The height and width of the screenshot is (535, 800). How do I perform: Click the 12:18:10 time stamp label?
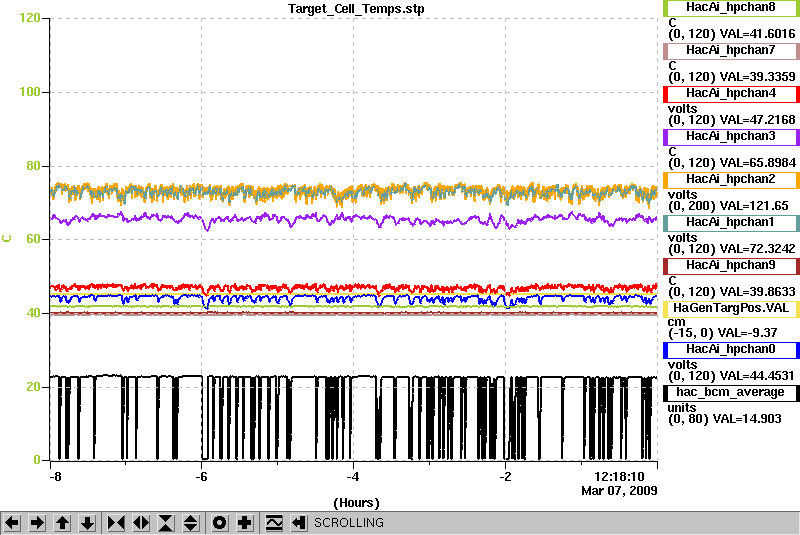click(x=619, y=477)
